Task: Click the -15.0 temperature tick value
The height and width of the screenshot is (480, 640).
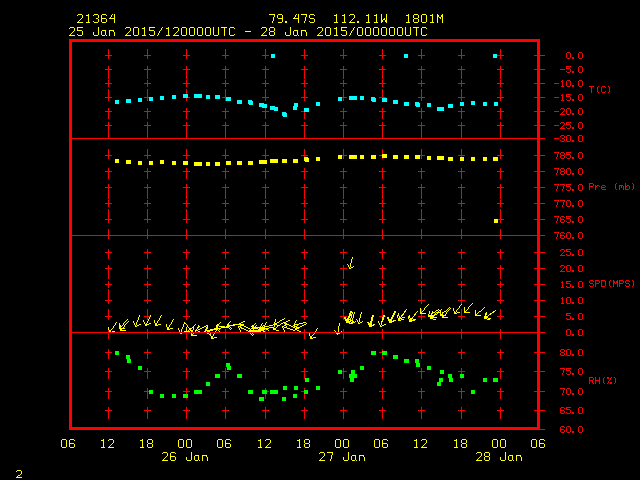Action: point(569,98)
